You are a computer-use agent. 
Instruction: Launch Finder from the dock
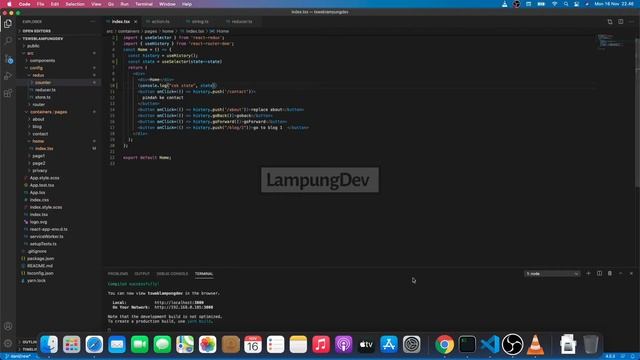point(49,344)
